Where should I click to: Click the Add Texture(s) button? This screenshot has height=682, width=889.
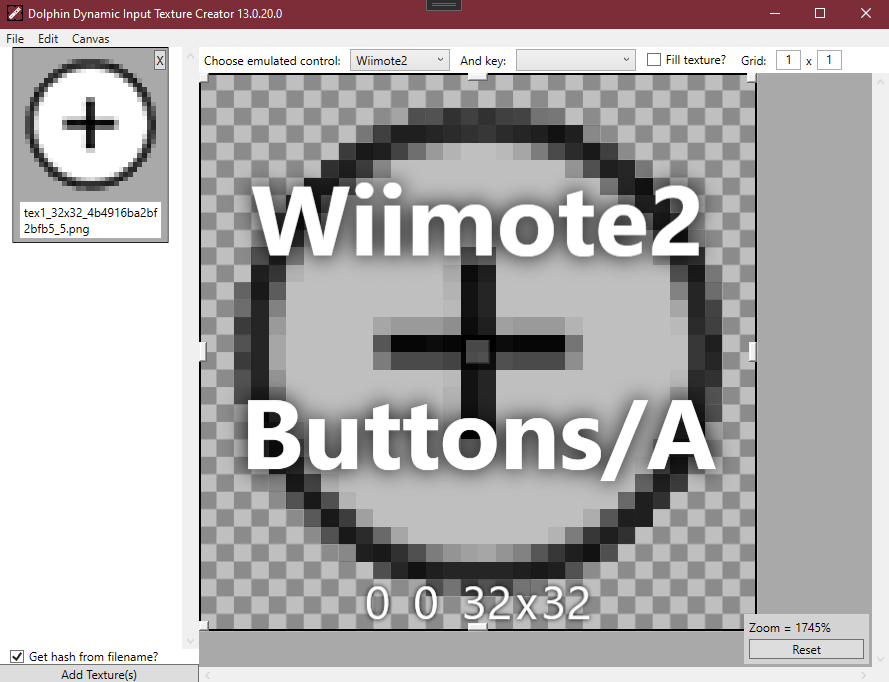coord(99,674)
